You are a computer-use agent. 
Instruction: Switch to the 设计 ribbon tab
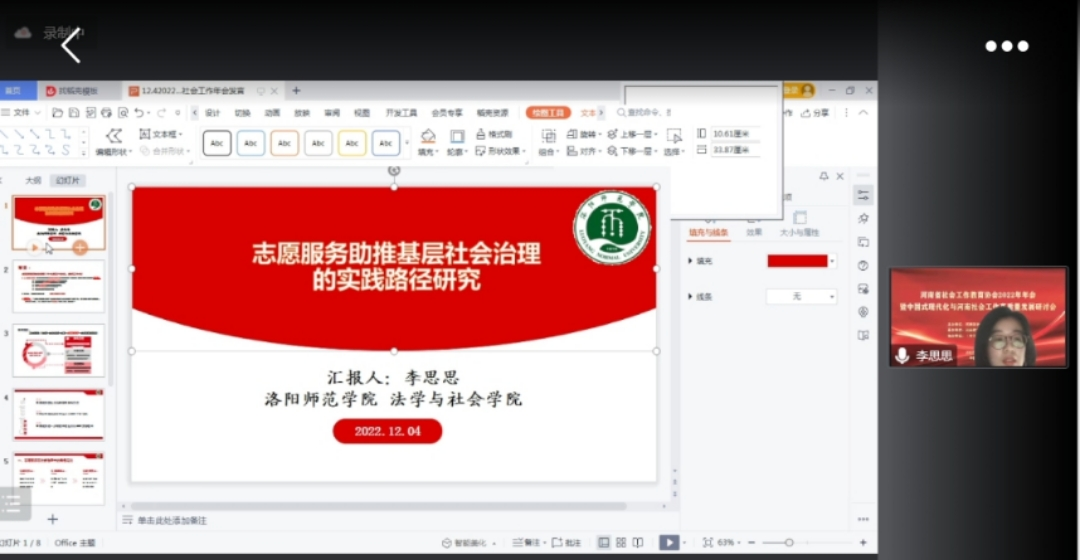click(212, 113)
